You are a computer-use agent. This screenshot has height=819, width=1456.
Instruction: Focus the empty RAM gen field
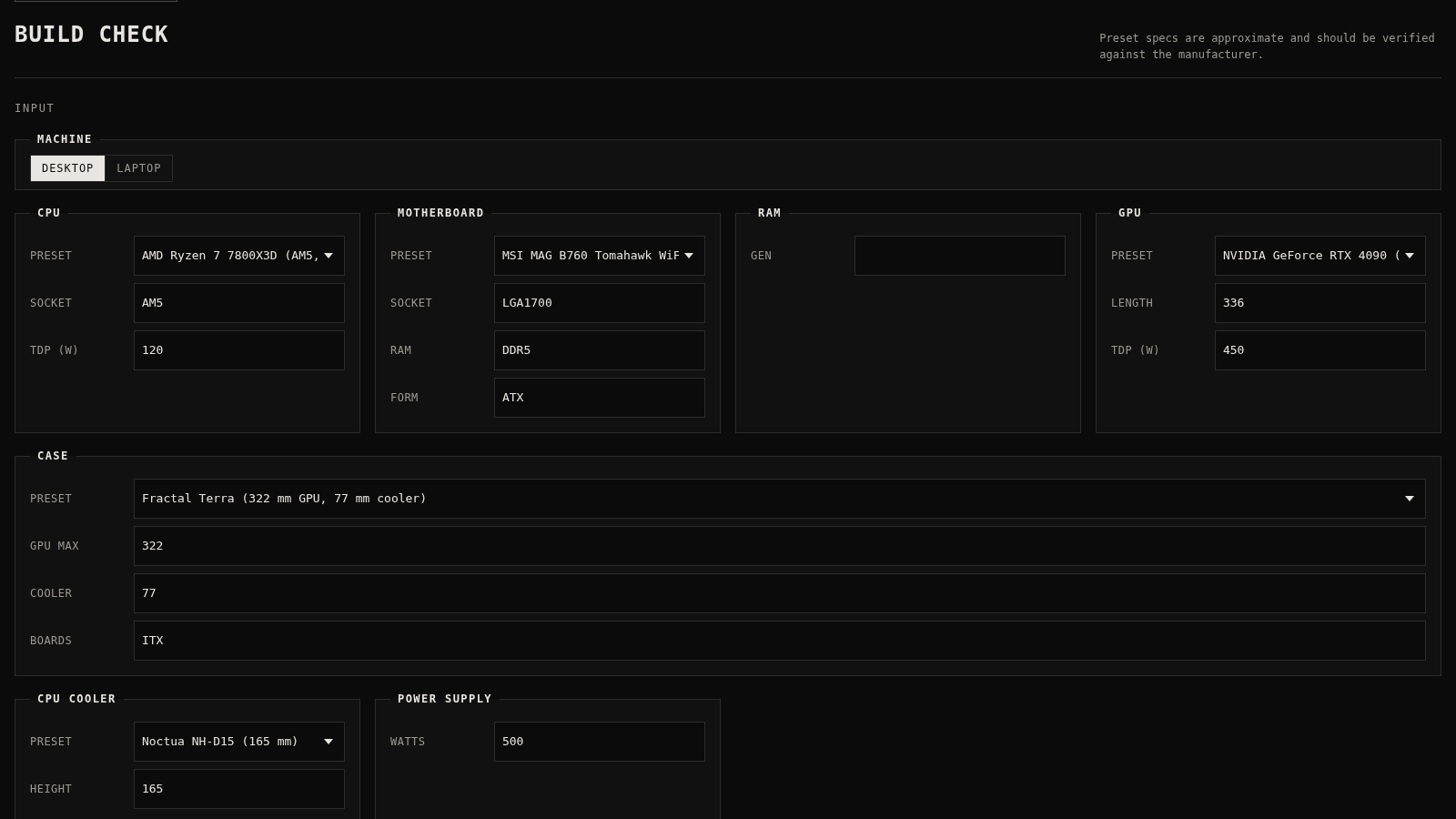(x=960, y=256)
